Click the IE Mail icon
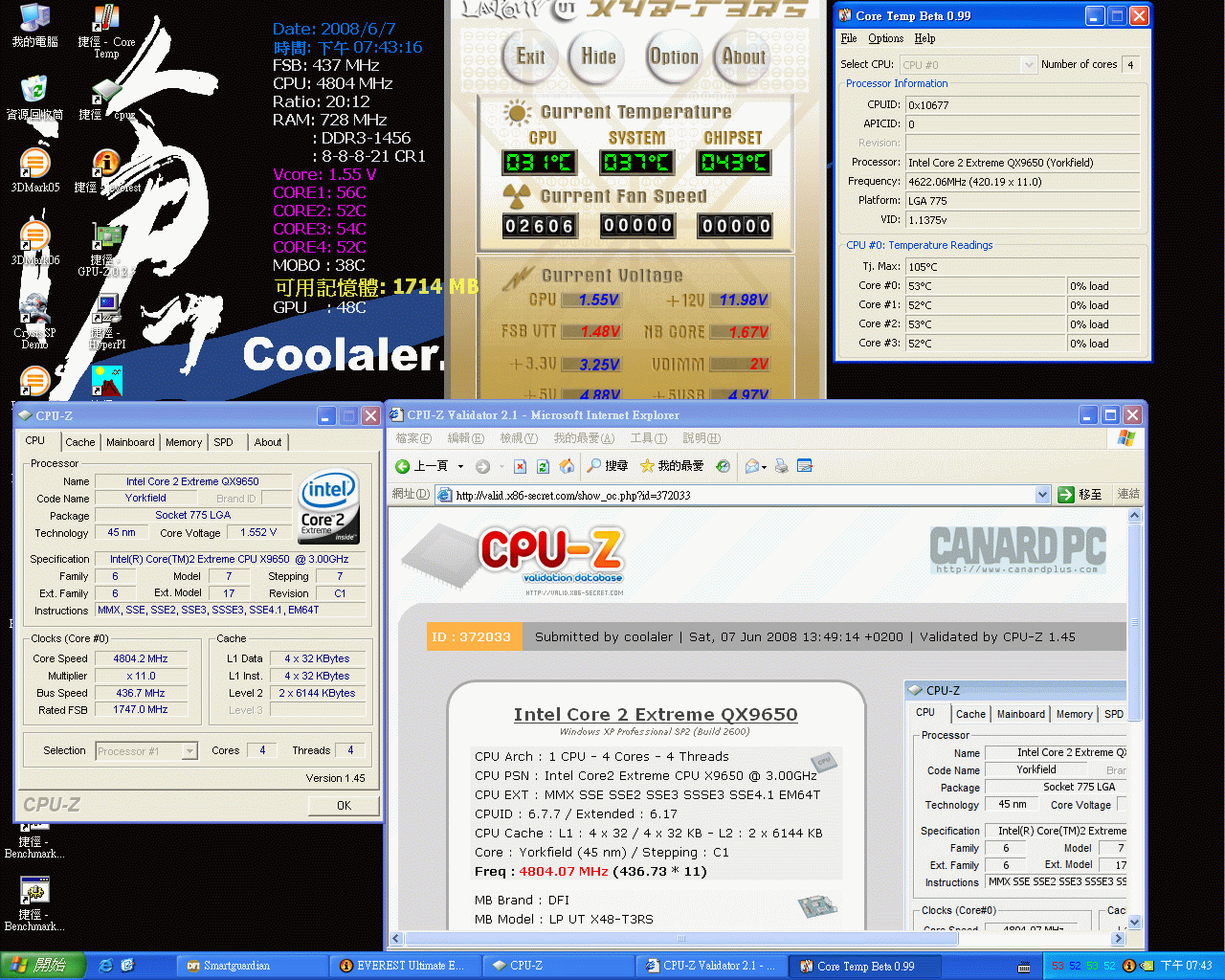 pyautogui.click(x=752, y=466)
